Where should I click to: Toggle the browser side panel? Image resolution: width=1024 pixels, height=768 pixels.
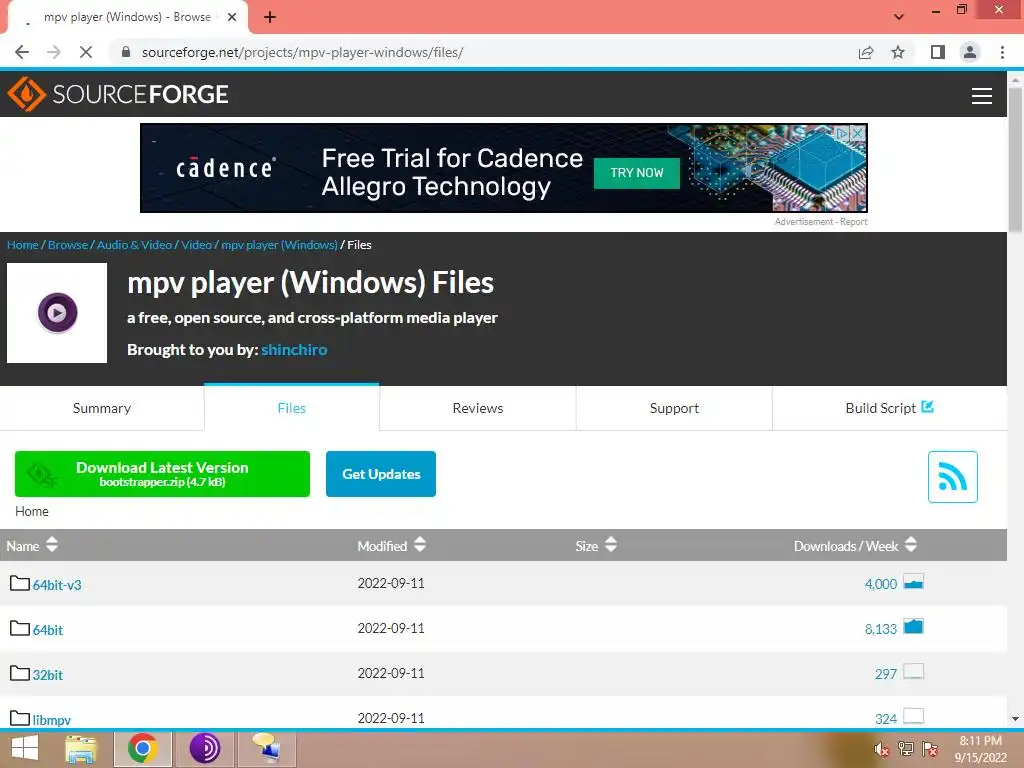[x=938, y=52]
